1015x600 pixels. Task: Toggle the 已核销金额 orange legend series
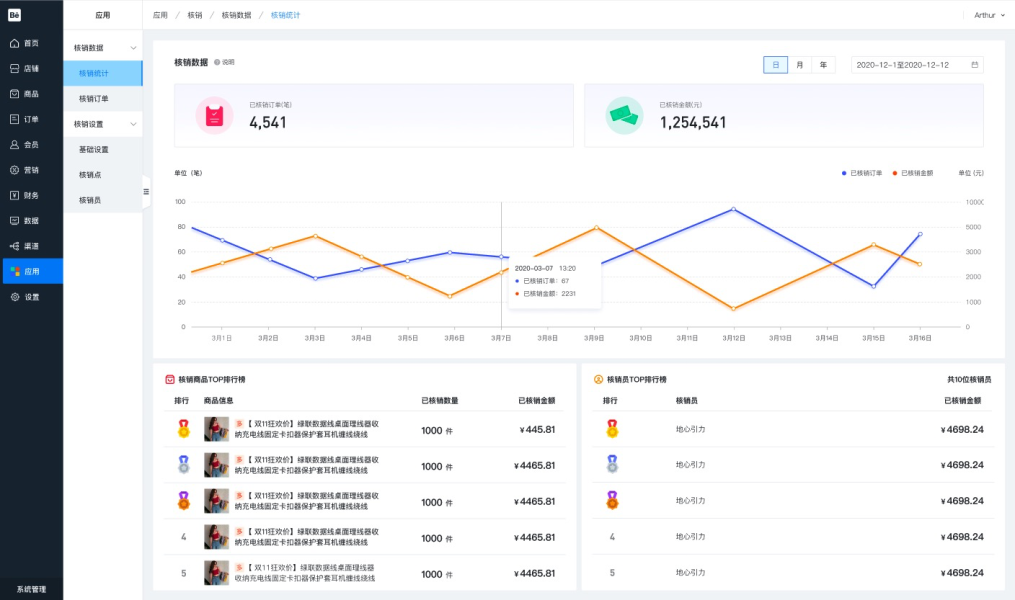pyautogui.click(x=913, y=173)
